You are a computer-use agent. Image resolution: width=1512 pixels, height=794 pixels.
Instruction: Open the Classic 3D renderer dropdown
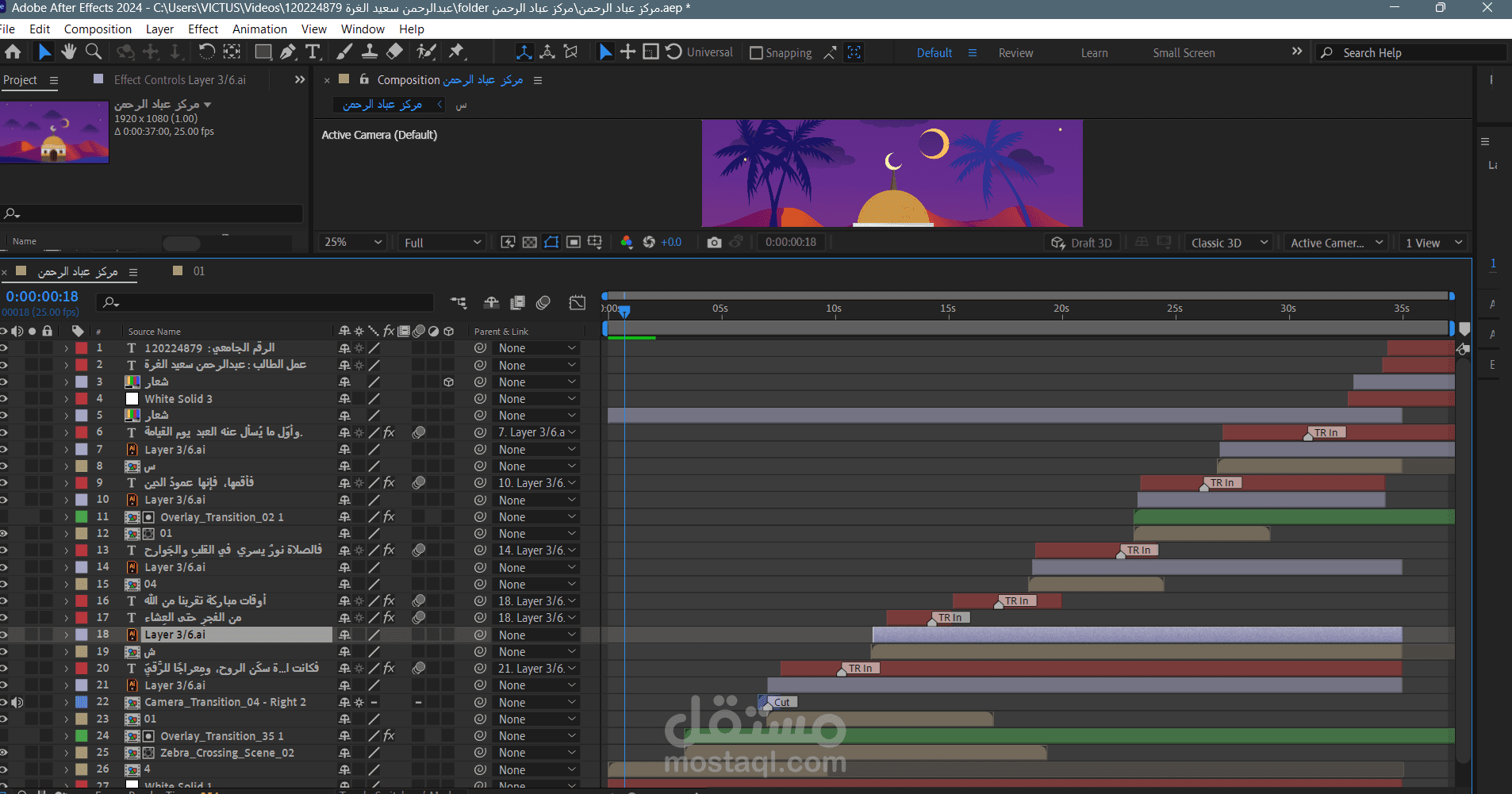(x=1229, y=243)
